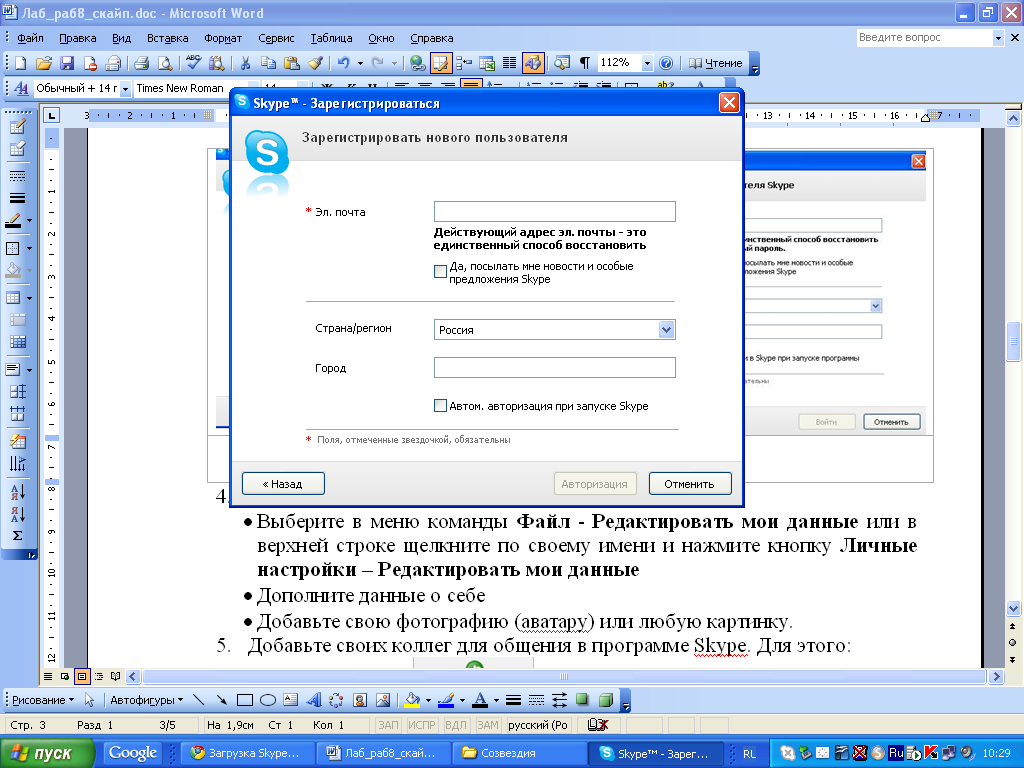The height and width of the screenshot is (768, 1024).
Task: Open print preview magnifier icon
Action: coord(165,63)
